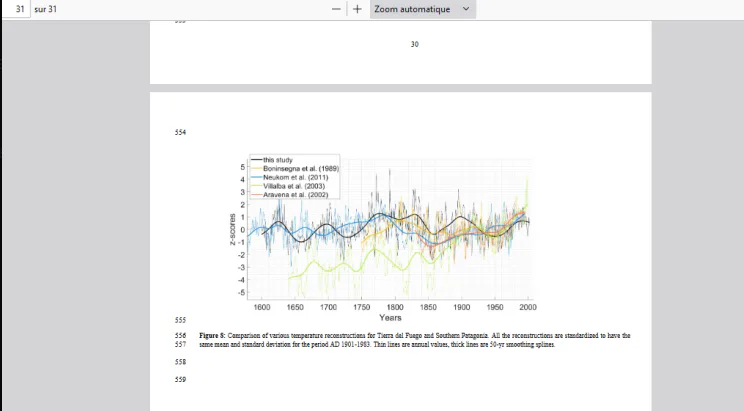The height and width of the screenshot is (411, 744).
Task: Open the Zoom automatique dropdown
Action: pos(422,9)
